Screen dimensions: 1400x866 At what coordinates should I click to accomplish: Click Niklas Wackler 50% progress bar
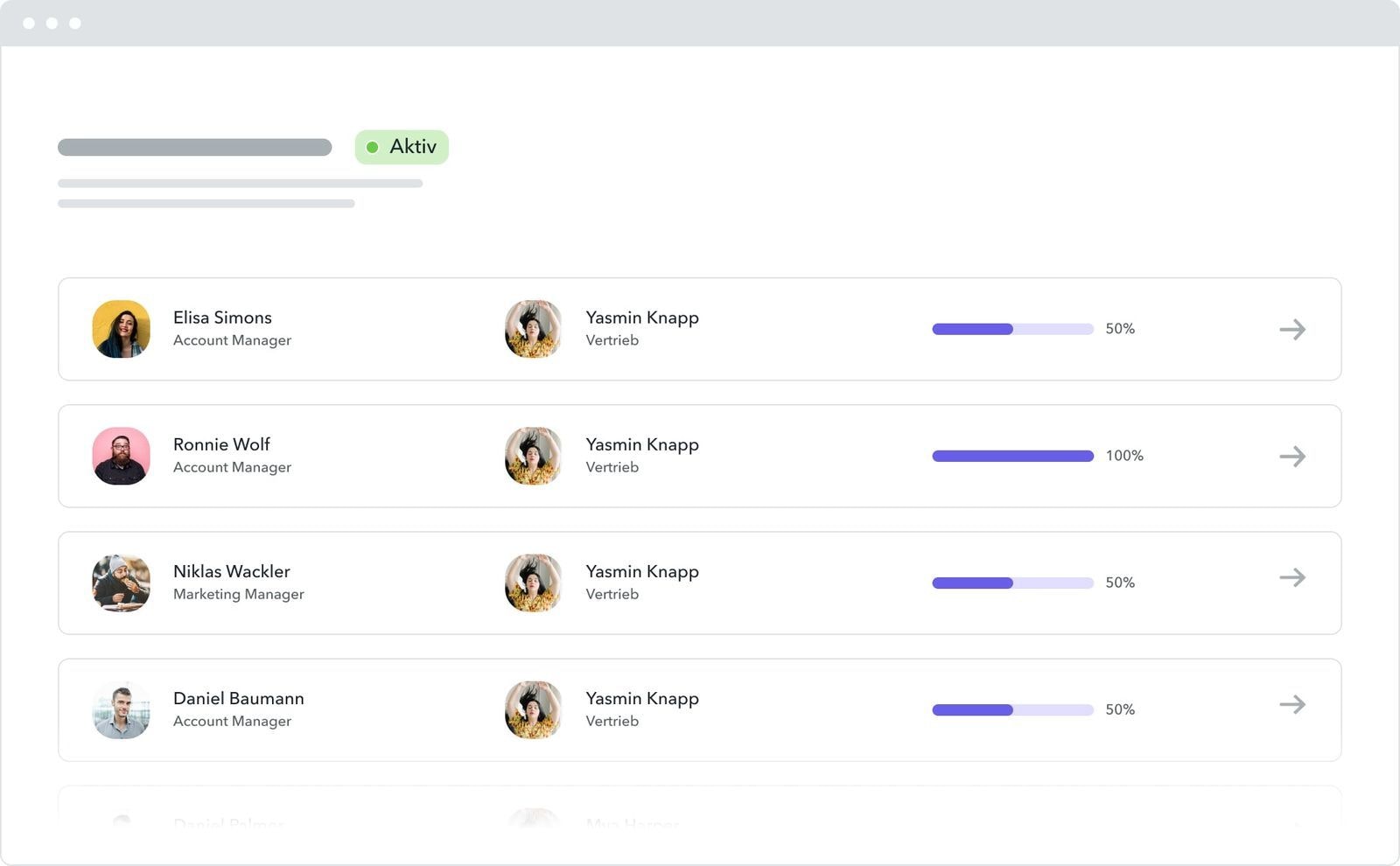pyautogui.click(x=1012, y=583)
